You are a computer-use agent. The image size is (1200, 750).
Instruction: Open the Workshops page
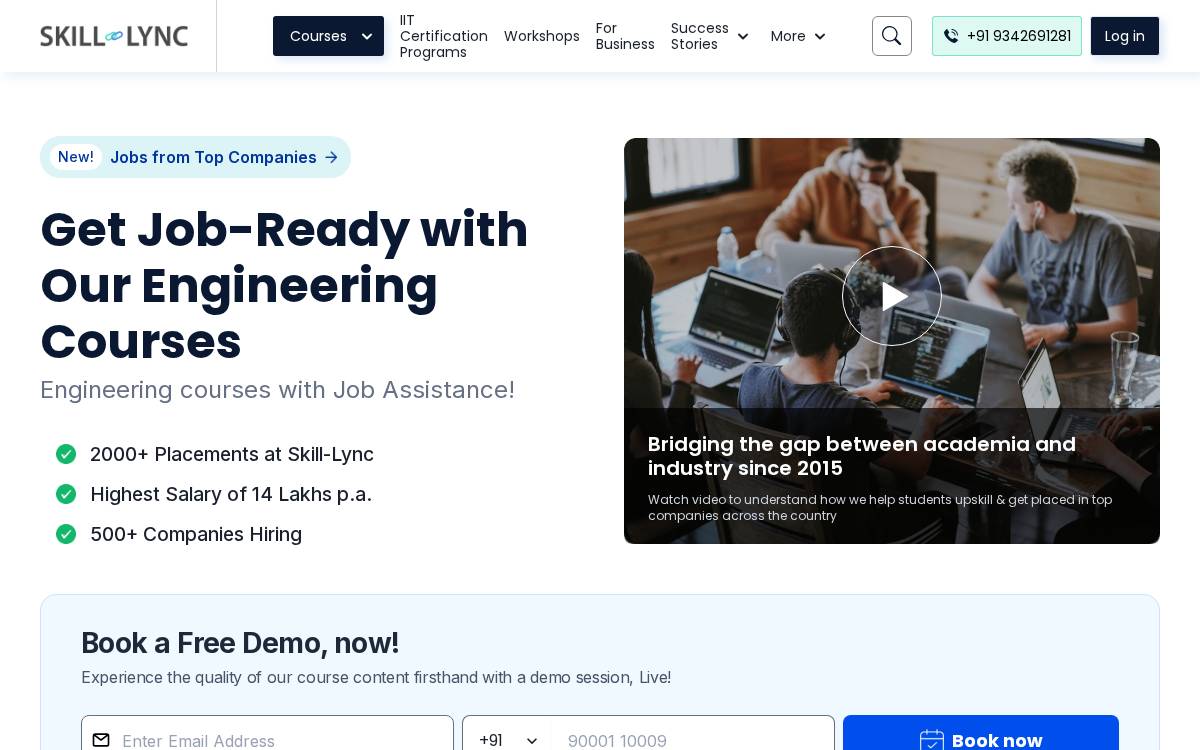tap(542, 36)
